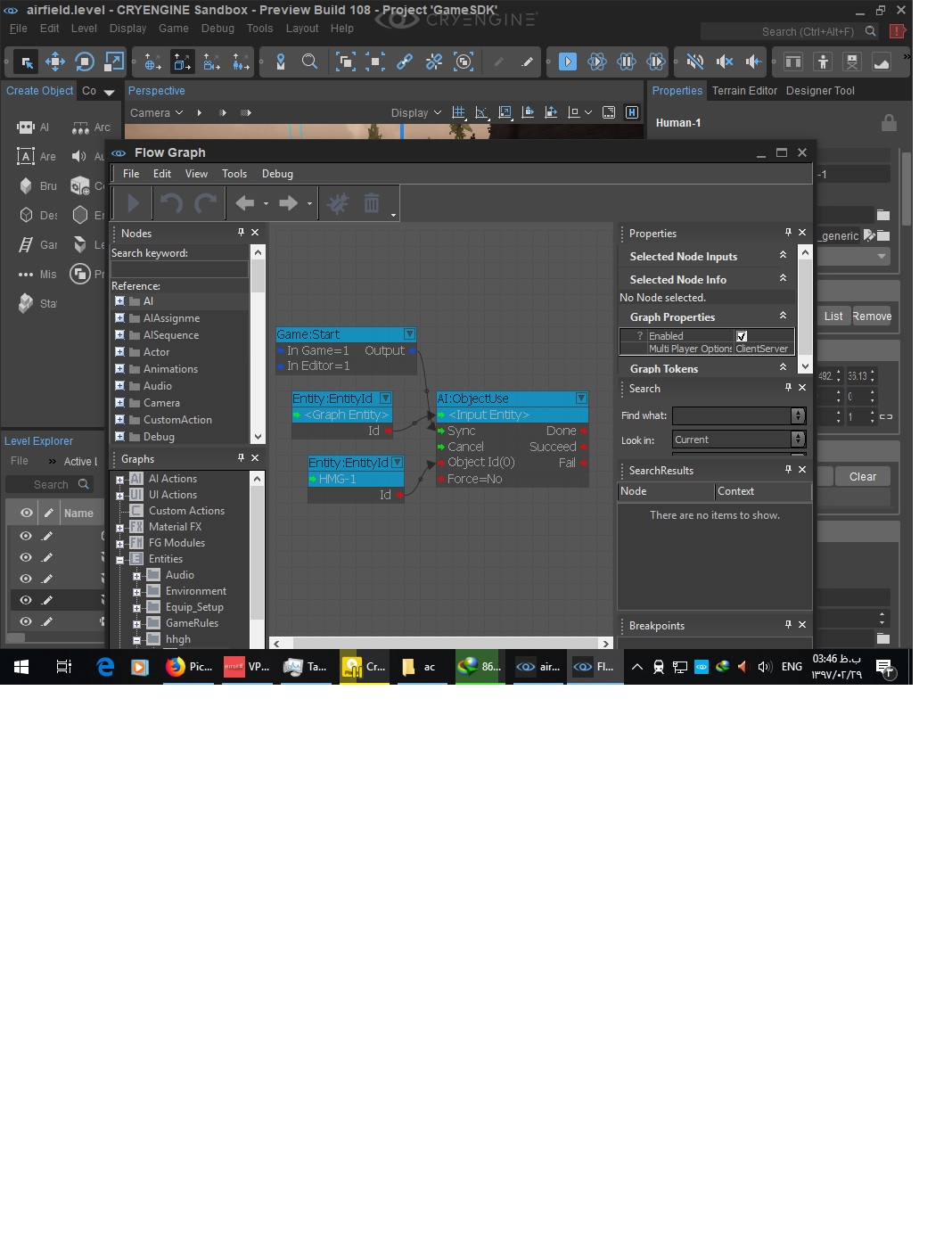The height and width of the screenshot is (1241, 952).
Task: Click the horizontal scrollbar below the graph canvas
Action: point(441,644)
